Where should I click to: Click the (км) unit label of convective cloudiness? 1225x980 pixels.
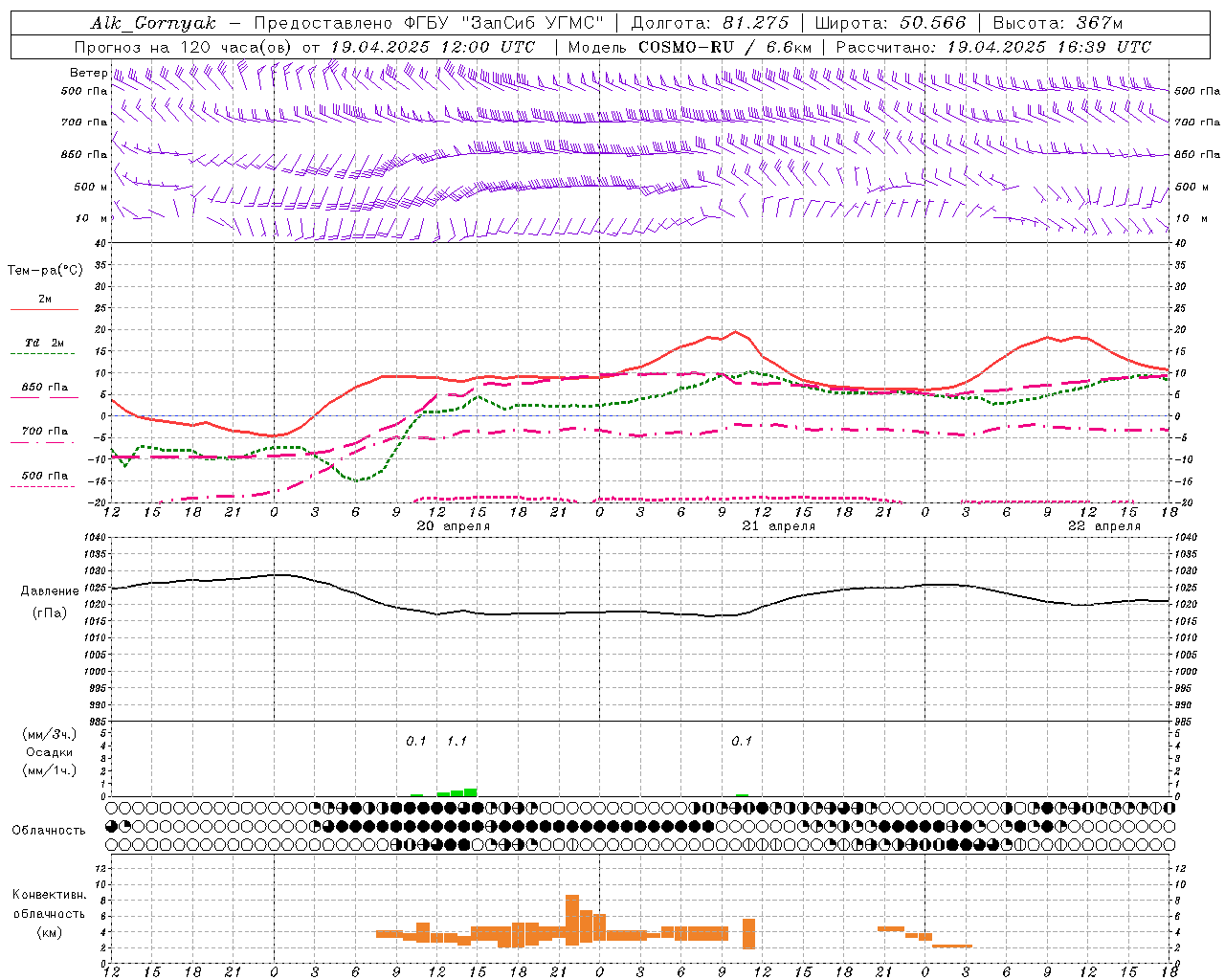[x=49, y=932]
